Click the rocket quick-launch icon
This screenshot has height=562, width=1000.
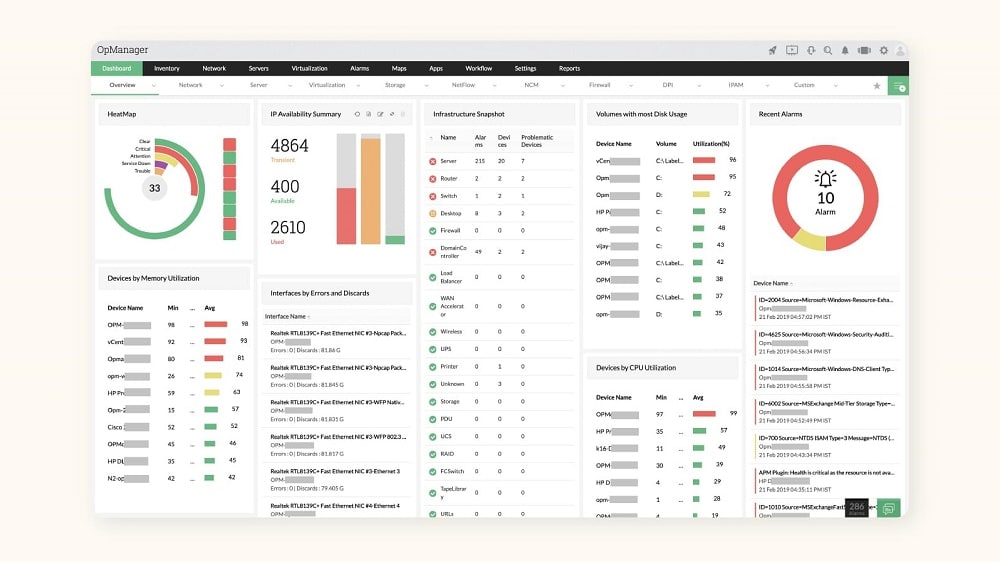[x=772, y=50]
